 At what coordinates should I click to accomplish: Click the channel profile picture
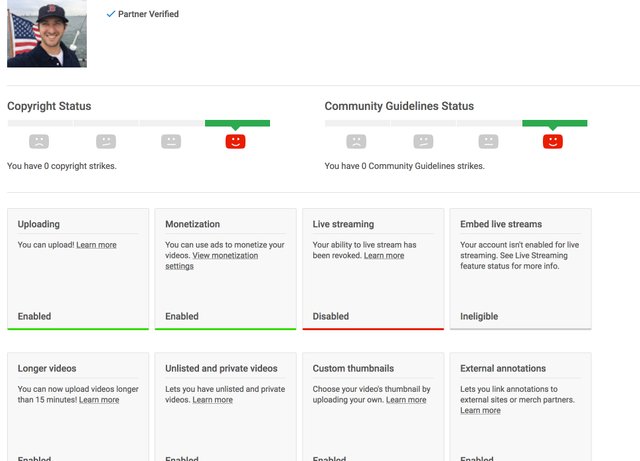click(x=47, y=33)
